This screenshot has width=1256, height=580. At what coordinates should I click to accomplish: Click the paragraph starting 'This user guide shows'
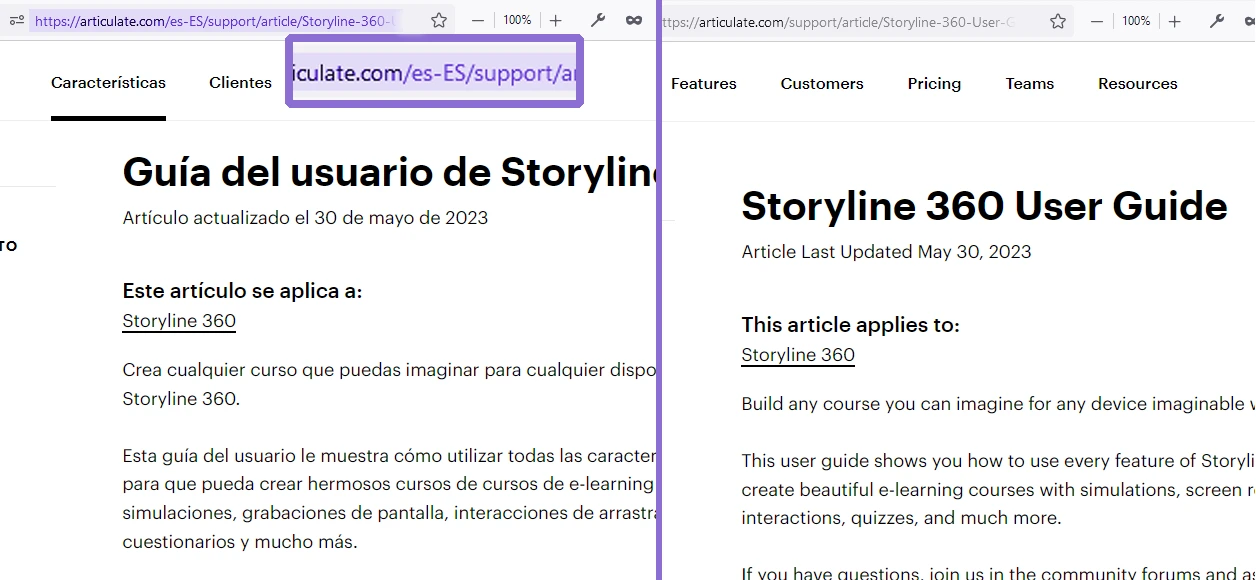coord(998,489)
